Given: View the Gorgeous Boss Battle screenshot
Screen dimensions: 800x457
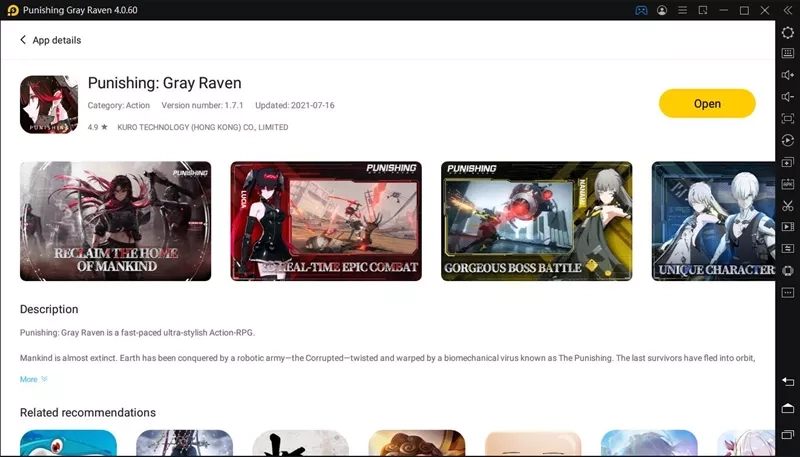Looking at the screenshot, I should (536, 220).
